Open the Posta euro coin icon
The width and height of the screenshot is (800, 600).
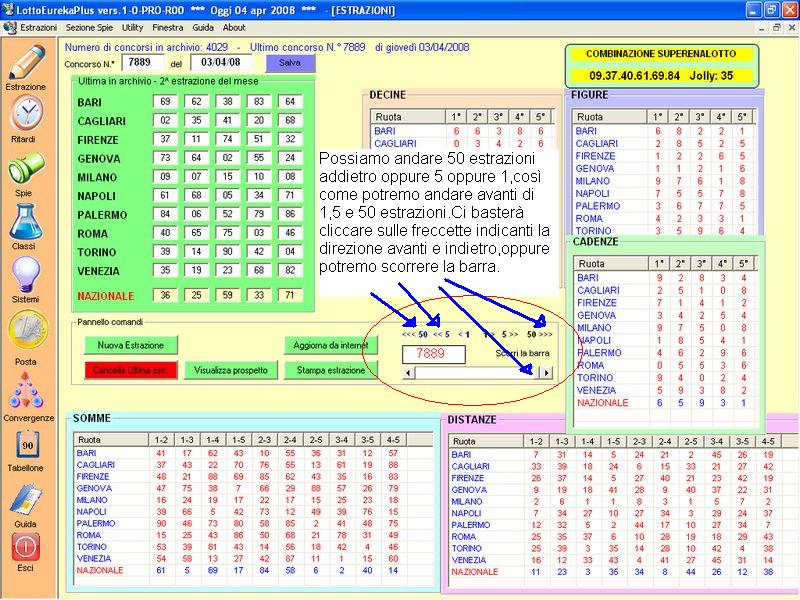pyautogui.click(x=28, y=331)
